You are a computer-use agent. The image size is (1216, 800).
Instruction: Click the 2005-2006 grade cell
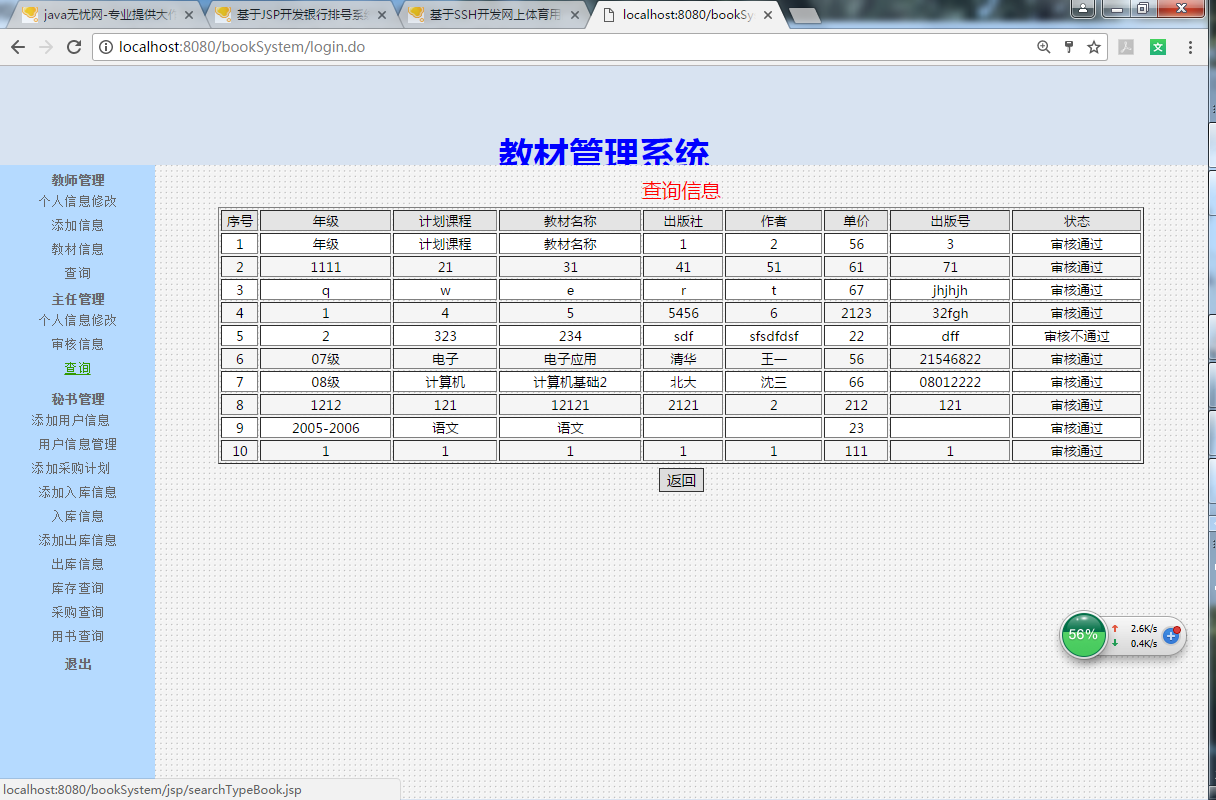tap(326, 428)
